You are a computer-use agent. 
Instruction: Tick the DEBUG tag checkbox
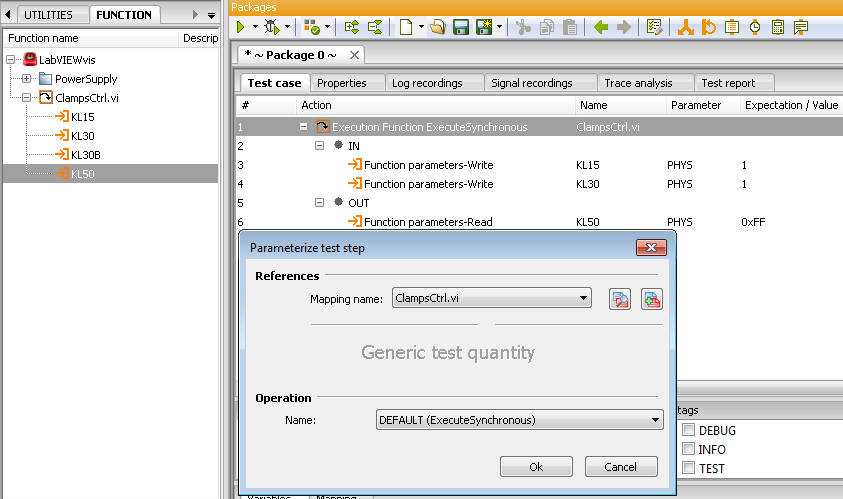(x=688, y=430)
